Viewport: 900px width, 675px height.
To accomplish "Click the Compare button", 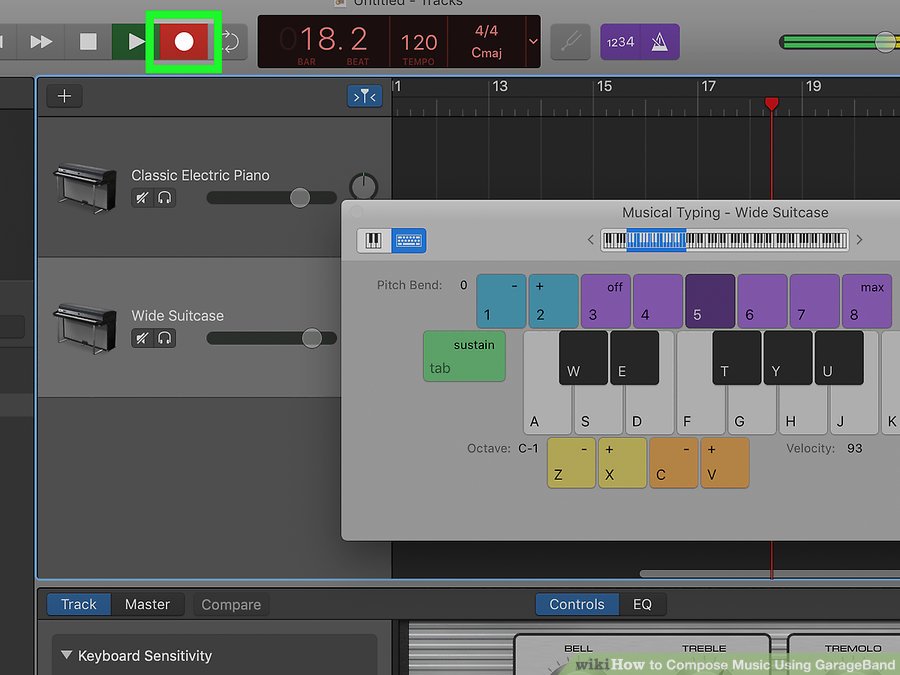I will click(231, 604).
